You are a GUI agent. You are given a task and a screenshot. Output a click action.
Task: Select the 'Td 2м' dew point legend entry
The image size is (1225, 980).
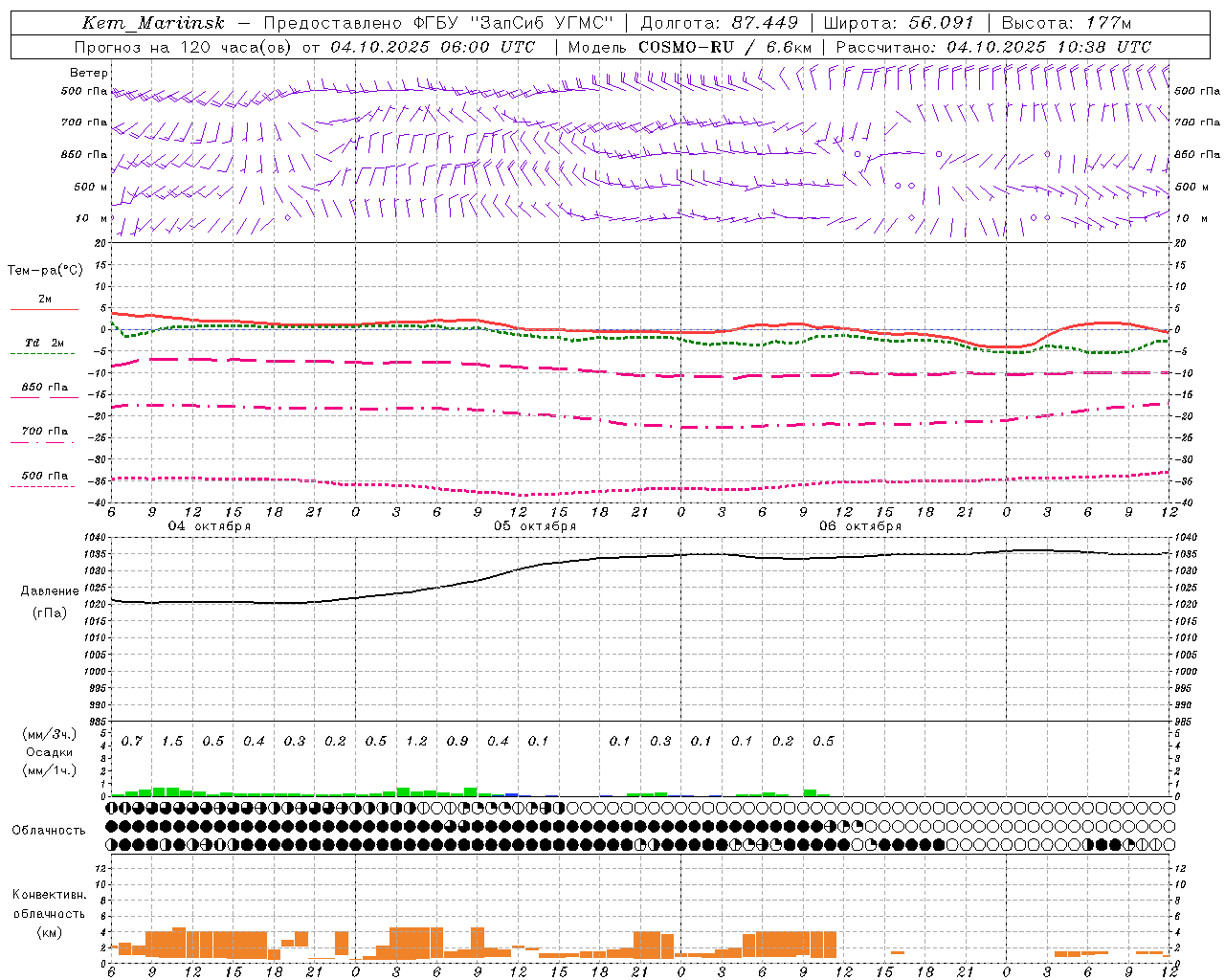[x=45, y=343]
